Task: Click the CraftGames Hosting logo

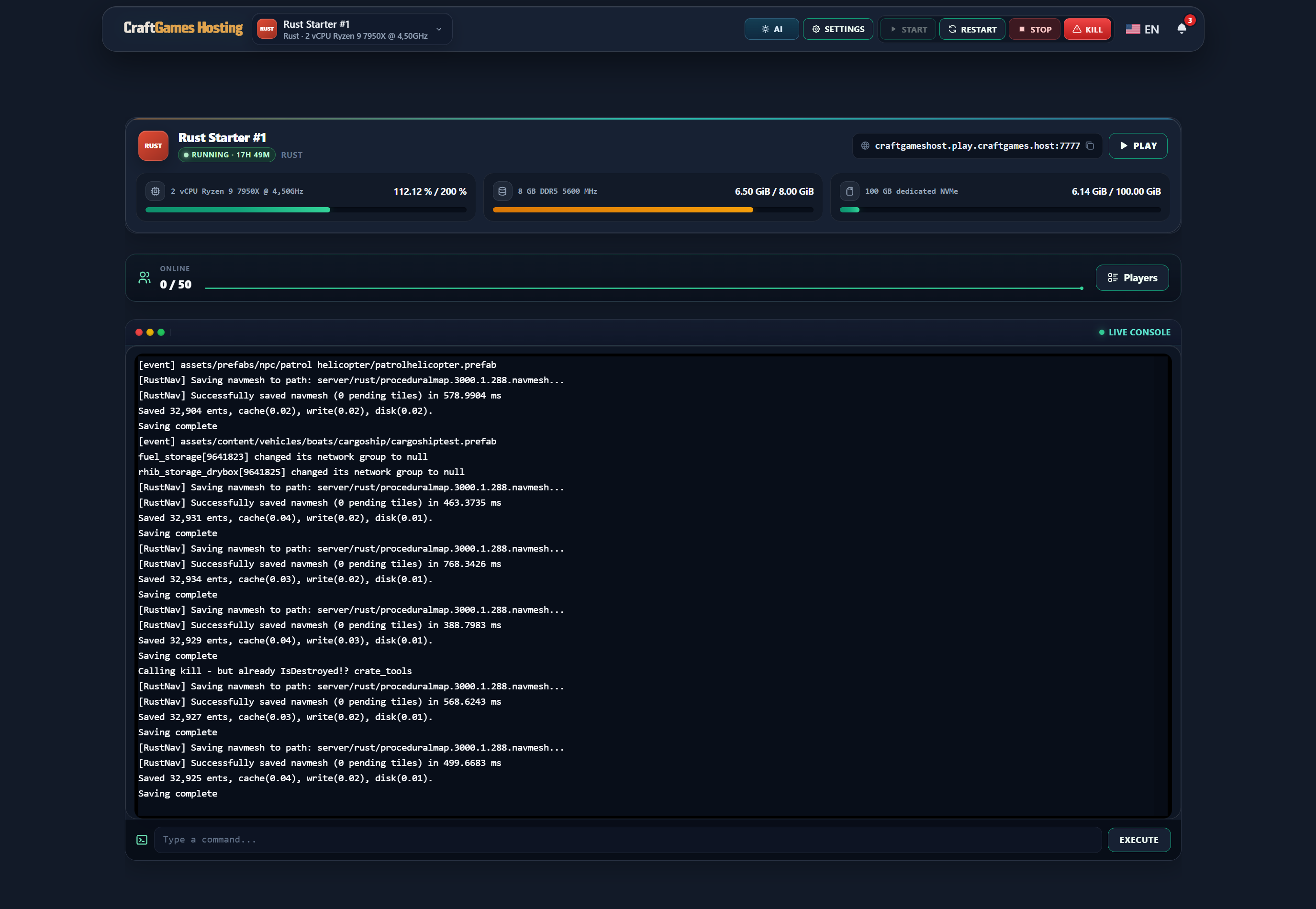Action: coord(183,28)
